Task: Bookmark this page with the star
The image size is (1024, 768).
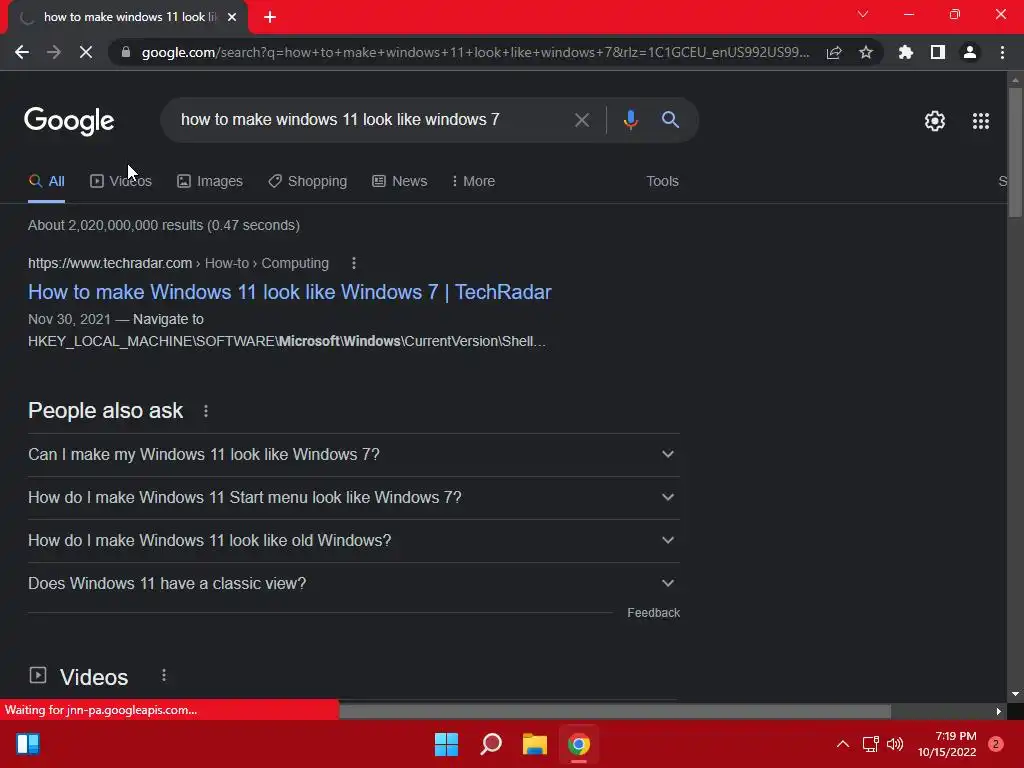Action: click(x=866, y=52)
